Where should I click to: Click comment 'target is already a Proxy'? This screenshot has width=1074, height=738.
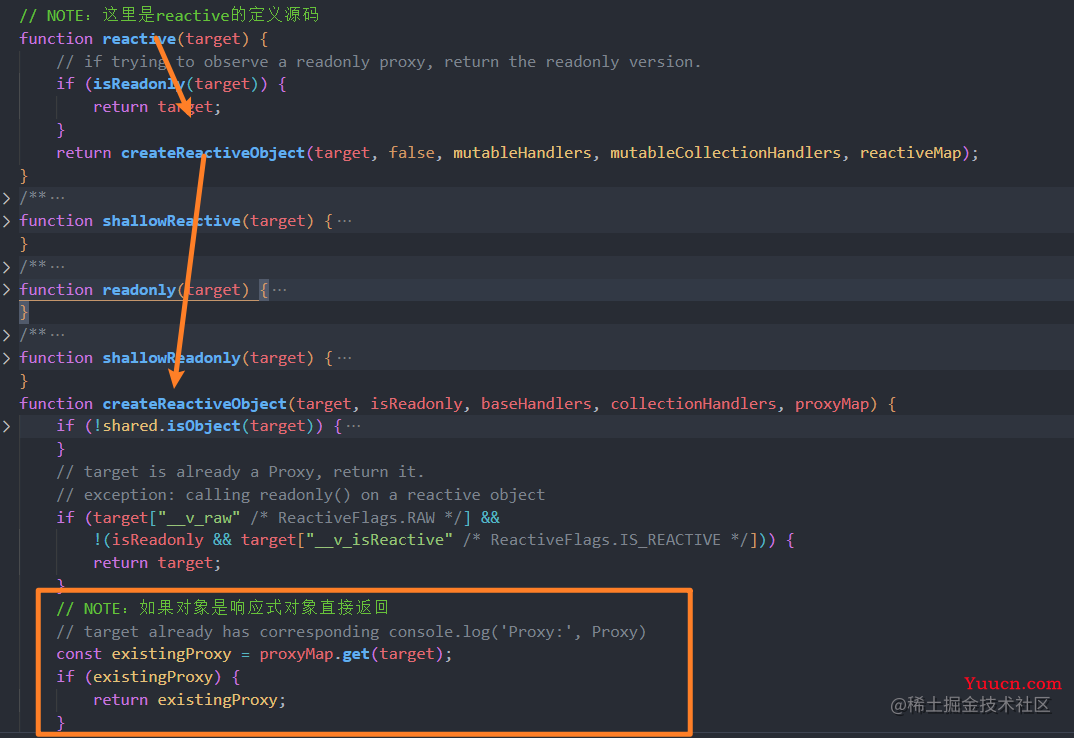tap(240, 471)
